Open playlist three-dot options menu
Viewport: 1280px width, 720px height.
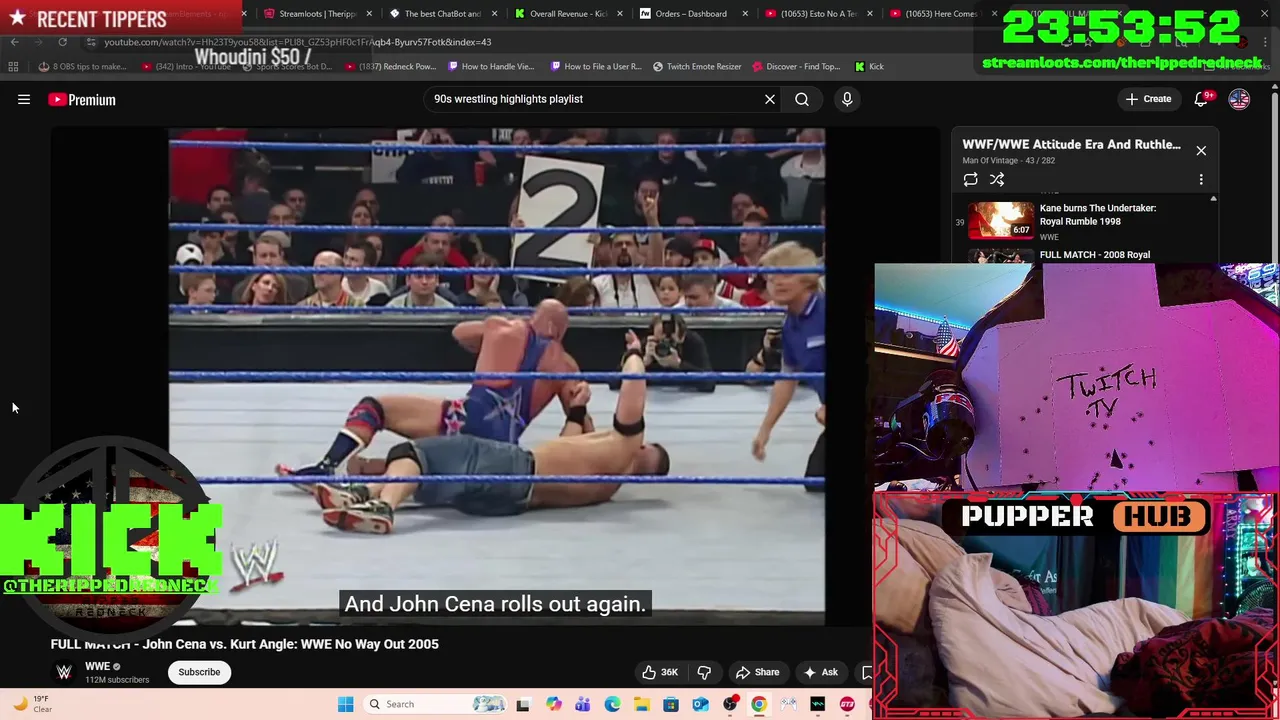point(1201,180)
